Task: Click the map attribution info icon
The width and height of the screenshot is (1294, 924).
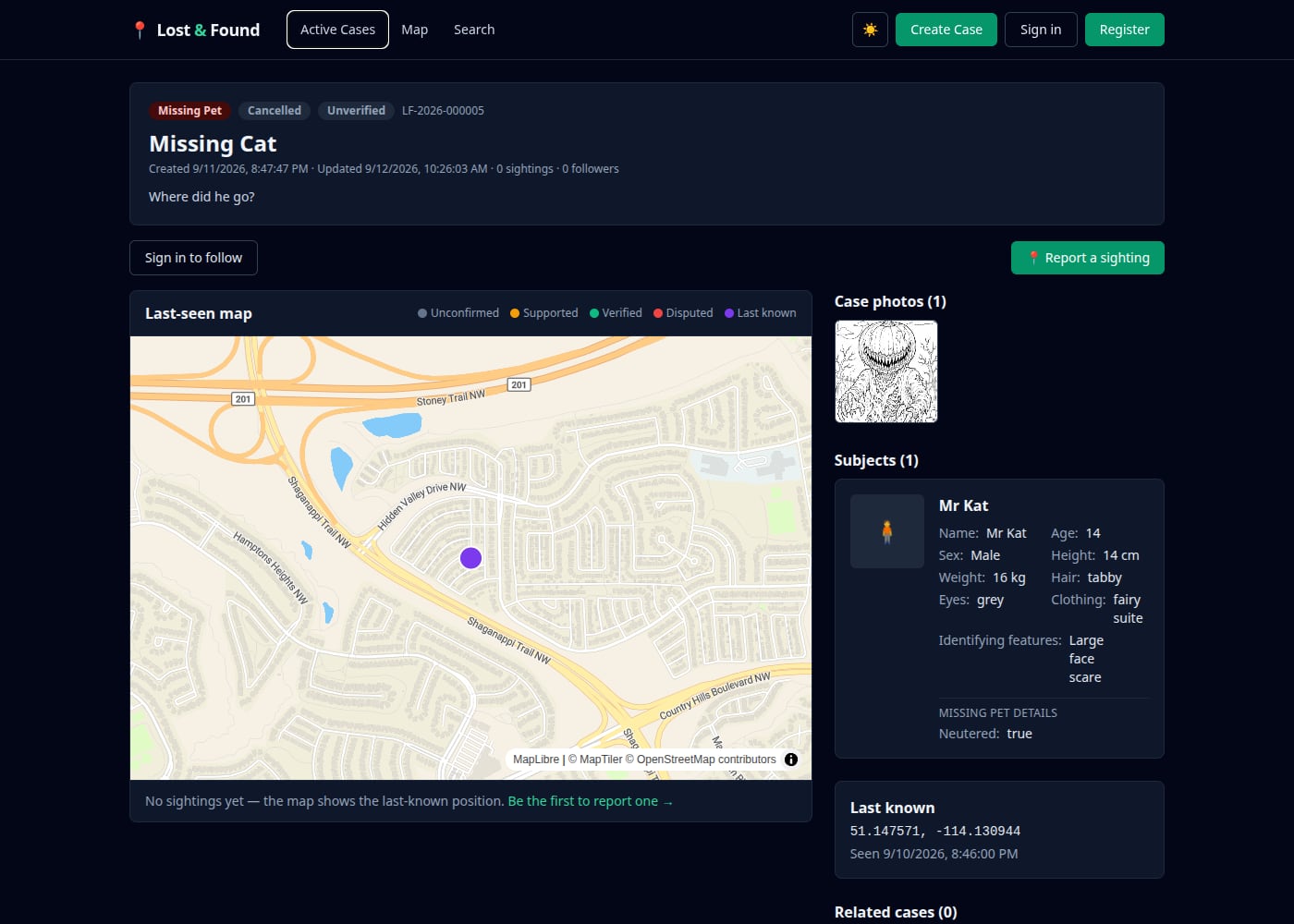Action: click(x=791, y=760)
